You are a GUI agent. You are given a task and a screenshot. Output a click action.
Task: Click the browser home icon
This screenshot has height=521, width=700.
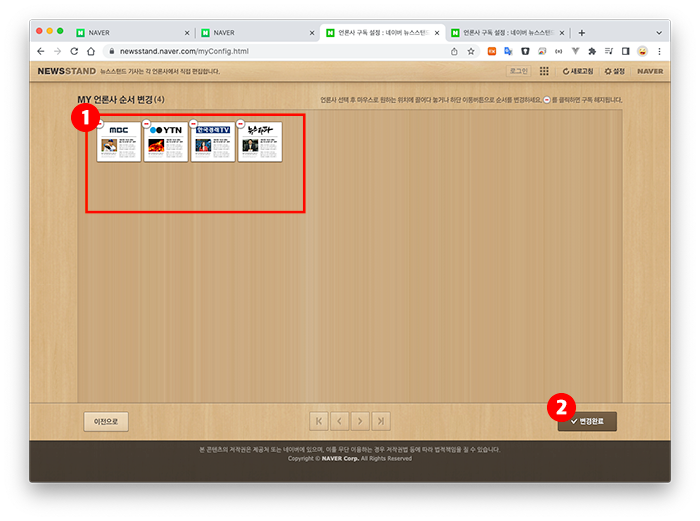coord(91,51)
